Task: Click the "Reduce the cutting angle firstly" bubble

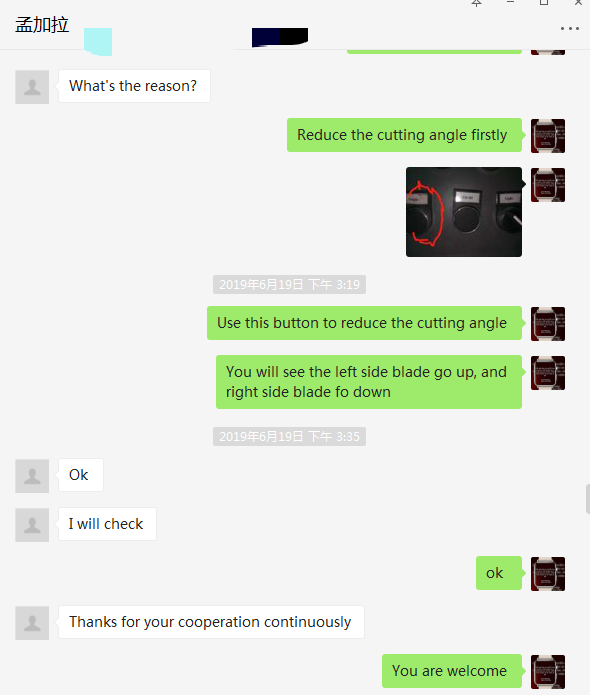Action: click(404, 135)
